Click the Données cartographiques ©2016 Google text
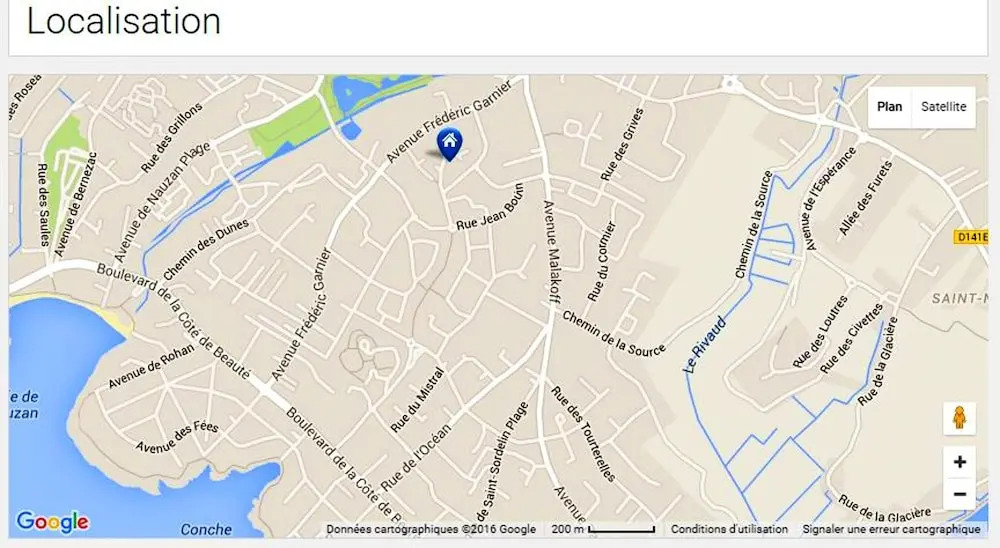Image resolution: width=1000 pixels, height=548 pixels. click(x=431, y=529)
